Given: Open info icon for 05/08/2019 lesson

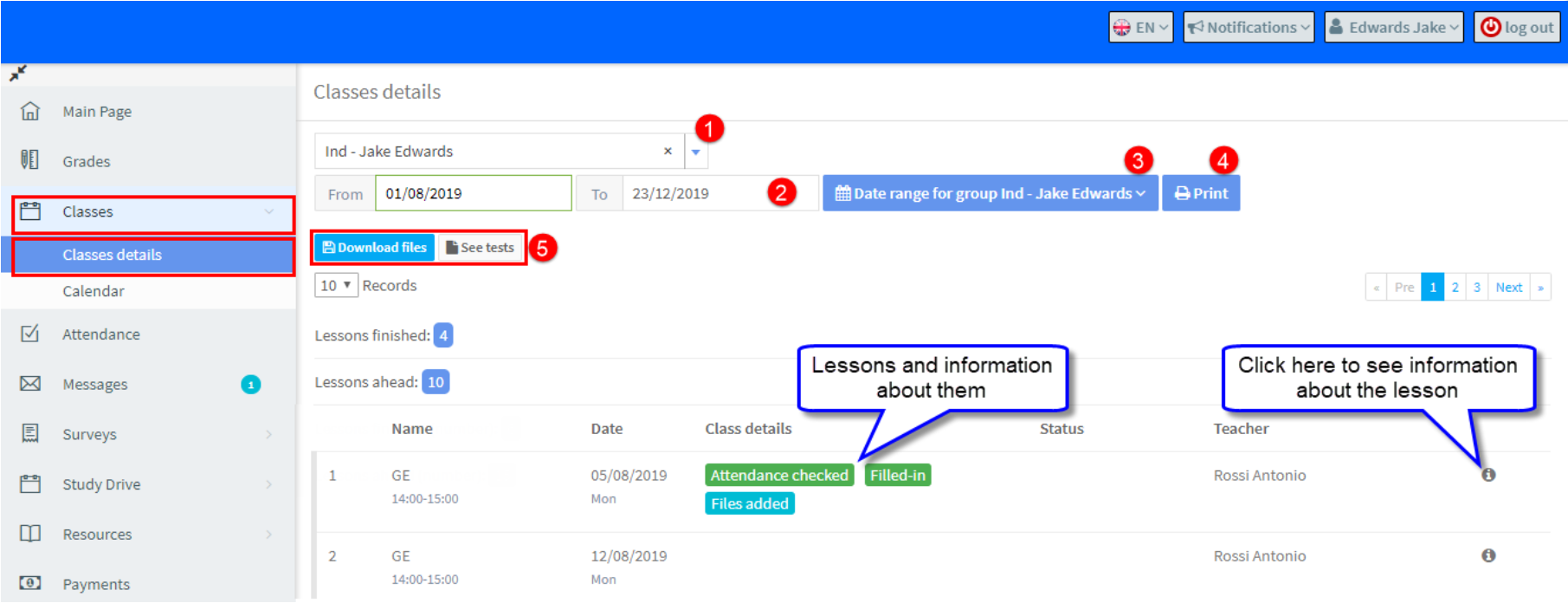Looking at the screenshot, I should [x=1488, y=475].
